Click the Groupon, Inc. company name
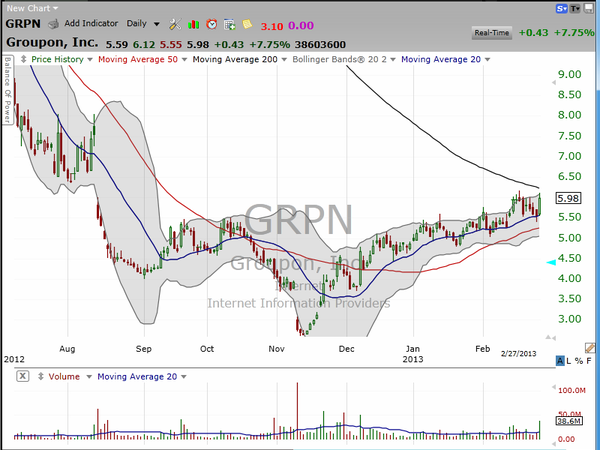Viewport: 600px width, 450px height. [x=52, y=42]
